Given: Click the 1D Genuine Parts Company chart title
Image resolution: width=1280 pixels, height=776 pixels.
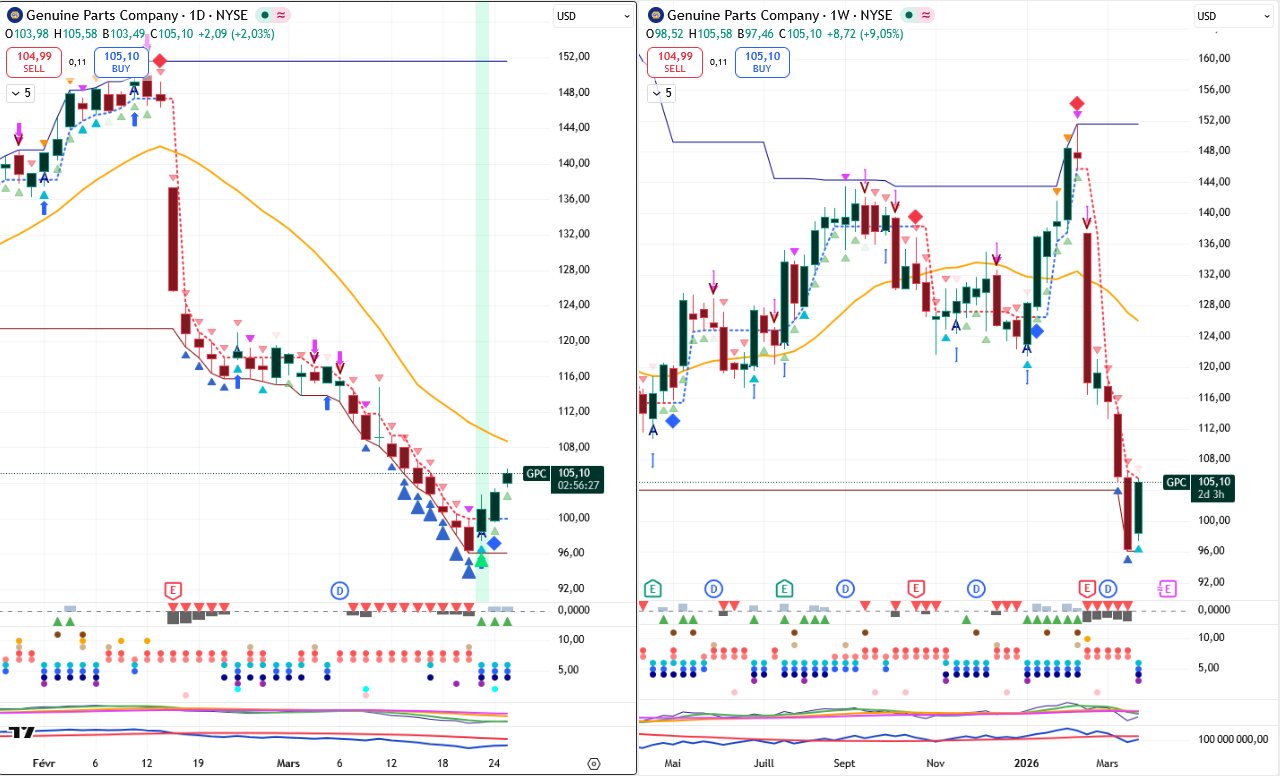Looking at the screenshot, I should (135, 15).
